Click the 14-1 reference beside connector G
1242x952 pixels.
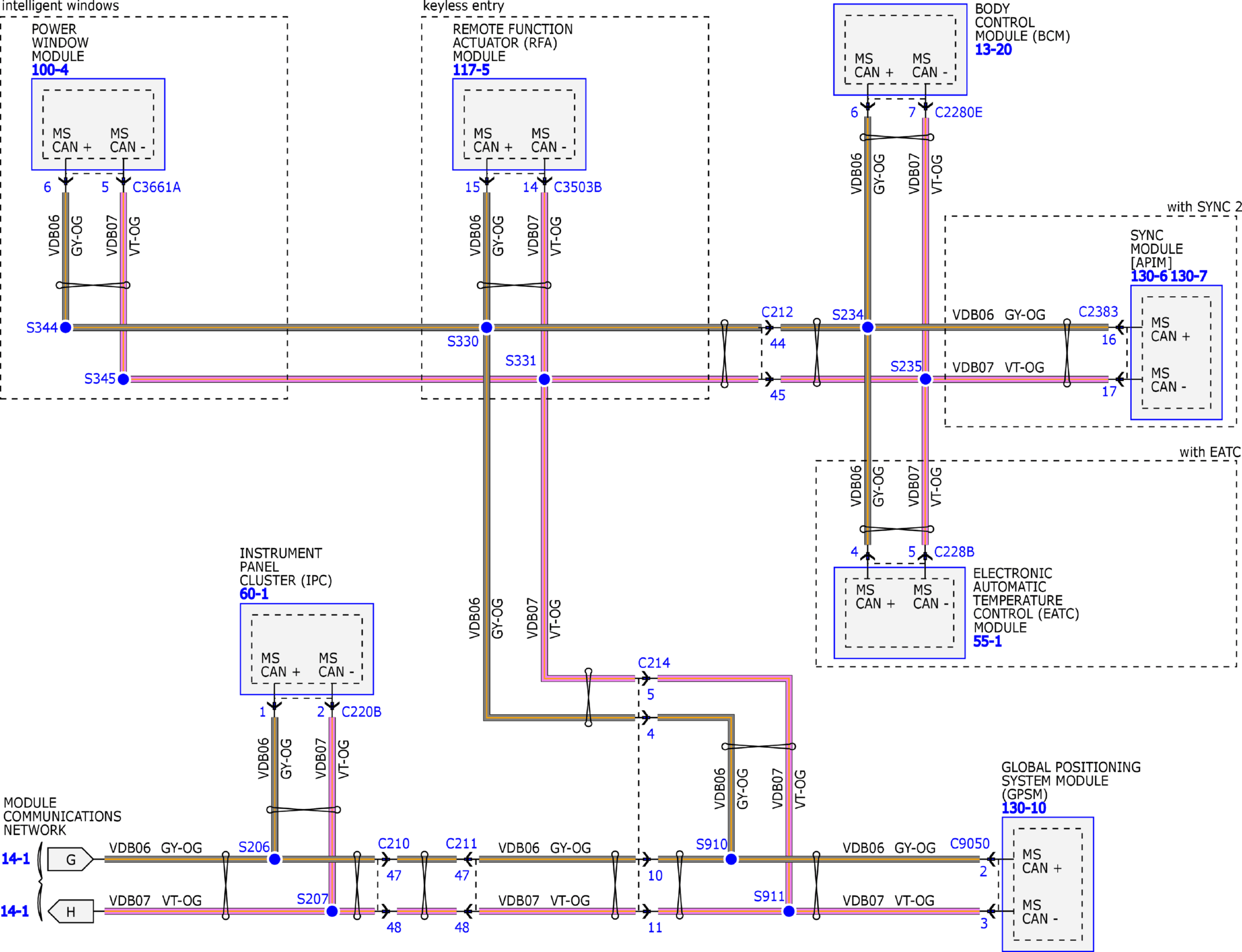click(15, 859)
